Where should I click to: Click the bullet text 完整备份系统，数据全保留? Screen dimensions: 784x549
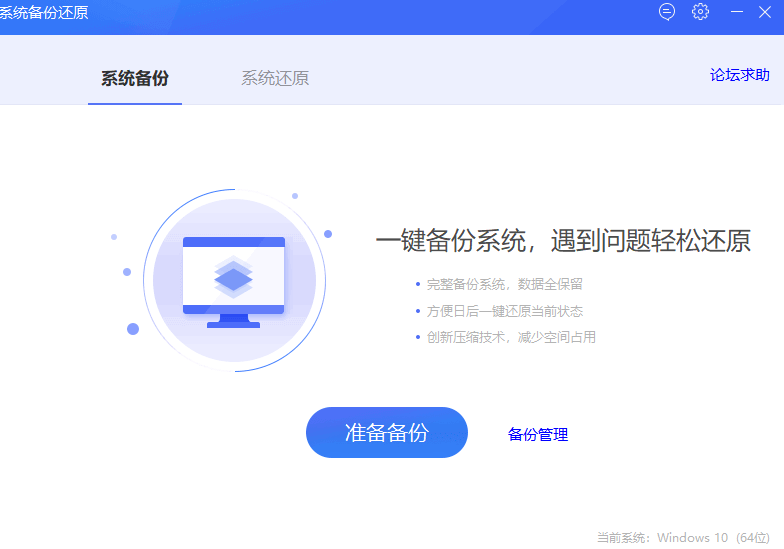coord(504,284)
